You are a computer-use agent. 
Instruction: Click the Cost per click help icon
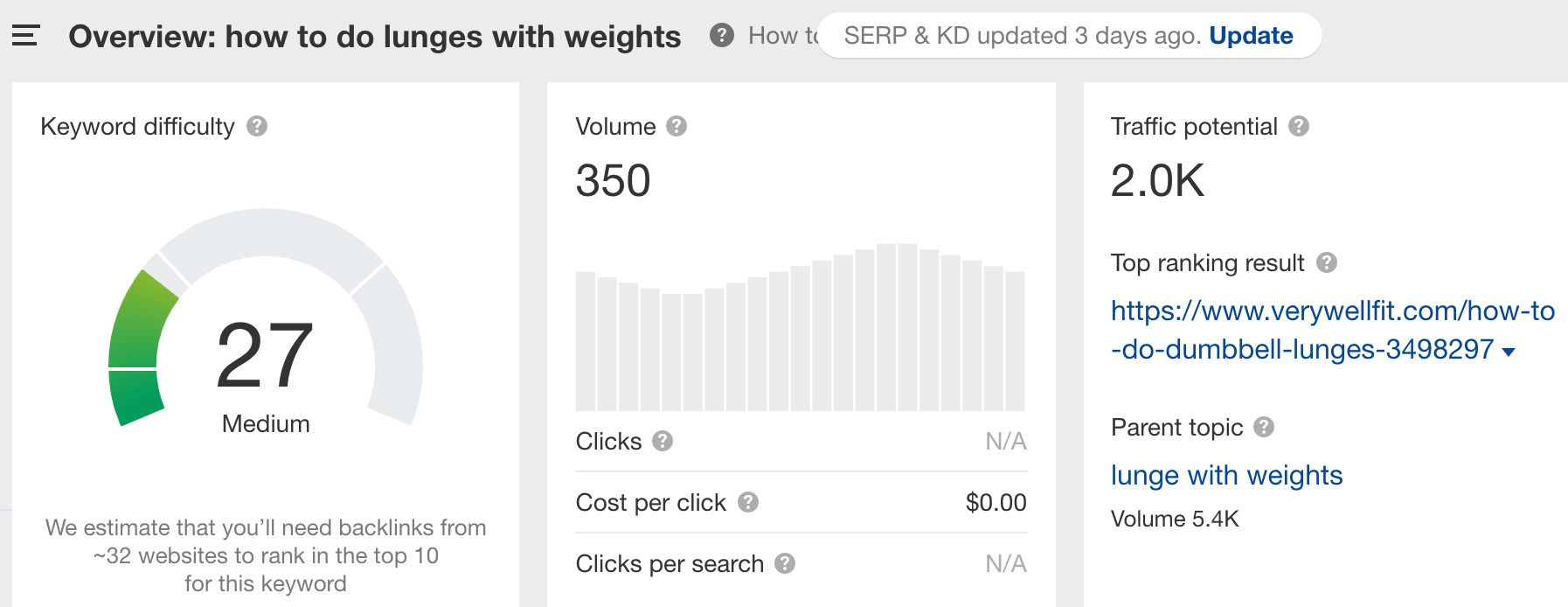click(747, 503)
